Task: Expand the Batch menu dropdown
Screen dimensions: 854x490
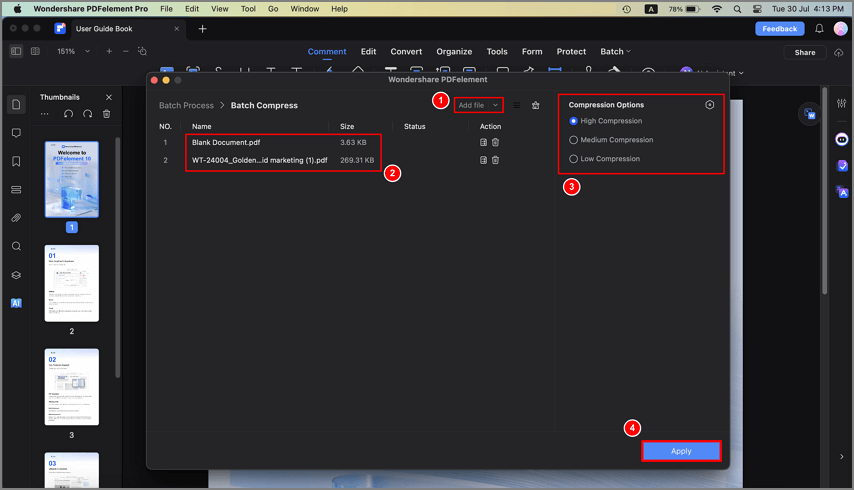Action: coord(615,51)
